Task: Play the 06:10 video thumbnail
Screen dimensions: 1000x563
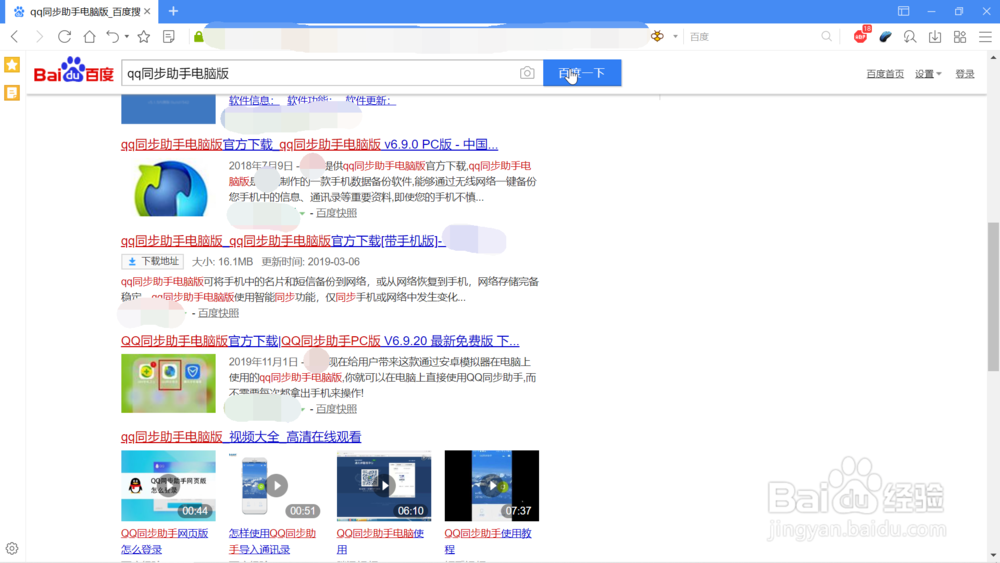Action: click(384, 486)
